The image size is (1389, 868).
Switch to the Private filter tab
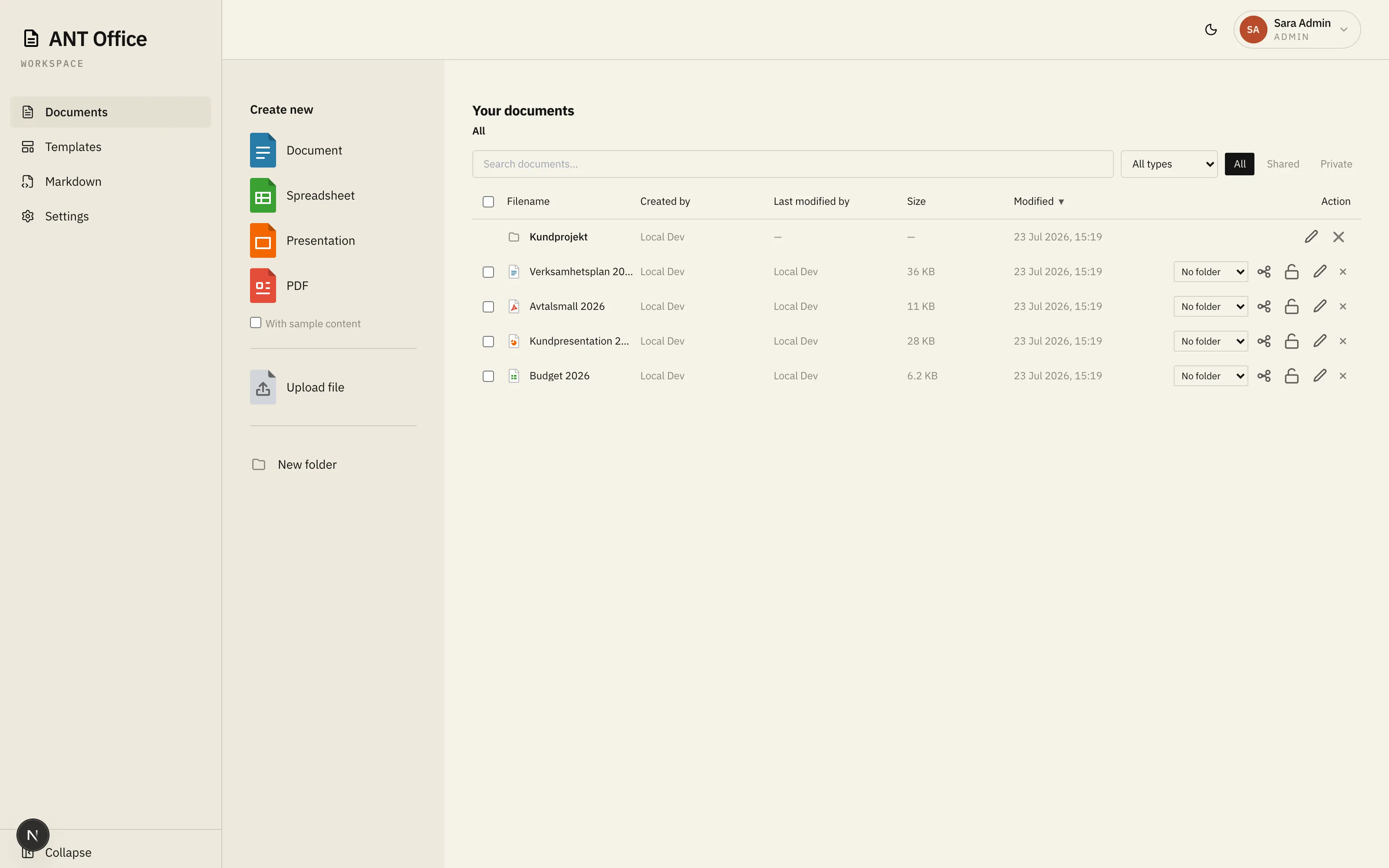coord(1336,164)
